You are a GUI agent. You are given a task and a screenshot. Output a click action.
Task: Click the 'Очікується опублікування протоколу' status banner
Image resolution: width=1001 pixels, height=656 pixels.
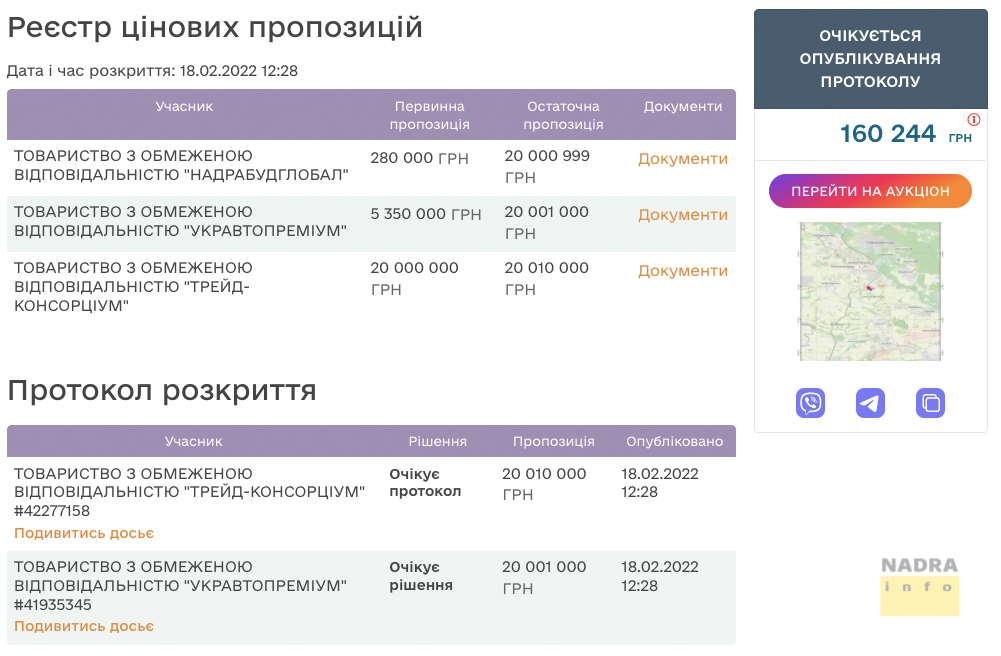(870, 59)
